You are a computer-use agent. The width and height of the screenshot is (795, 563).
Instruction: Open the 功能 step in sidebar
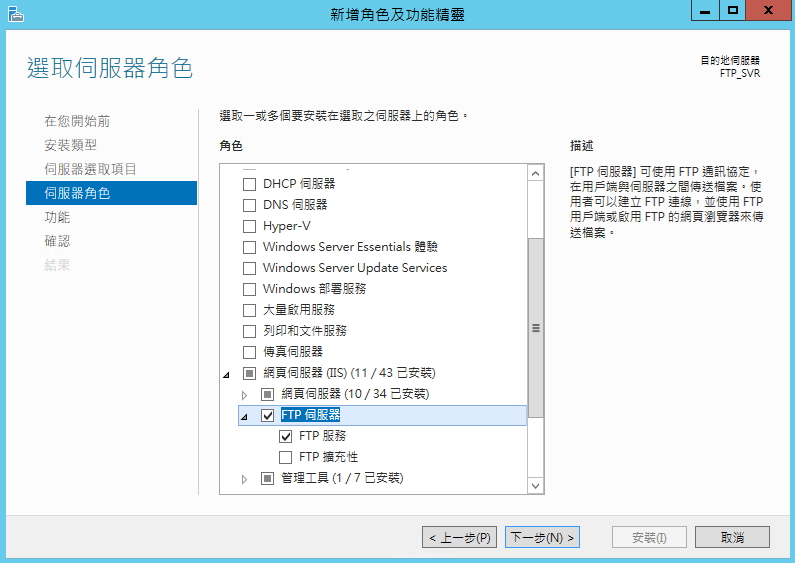click(57, 217)
